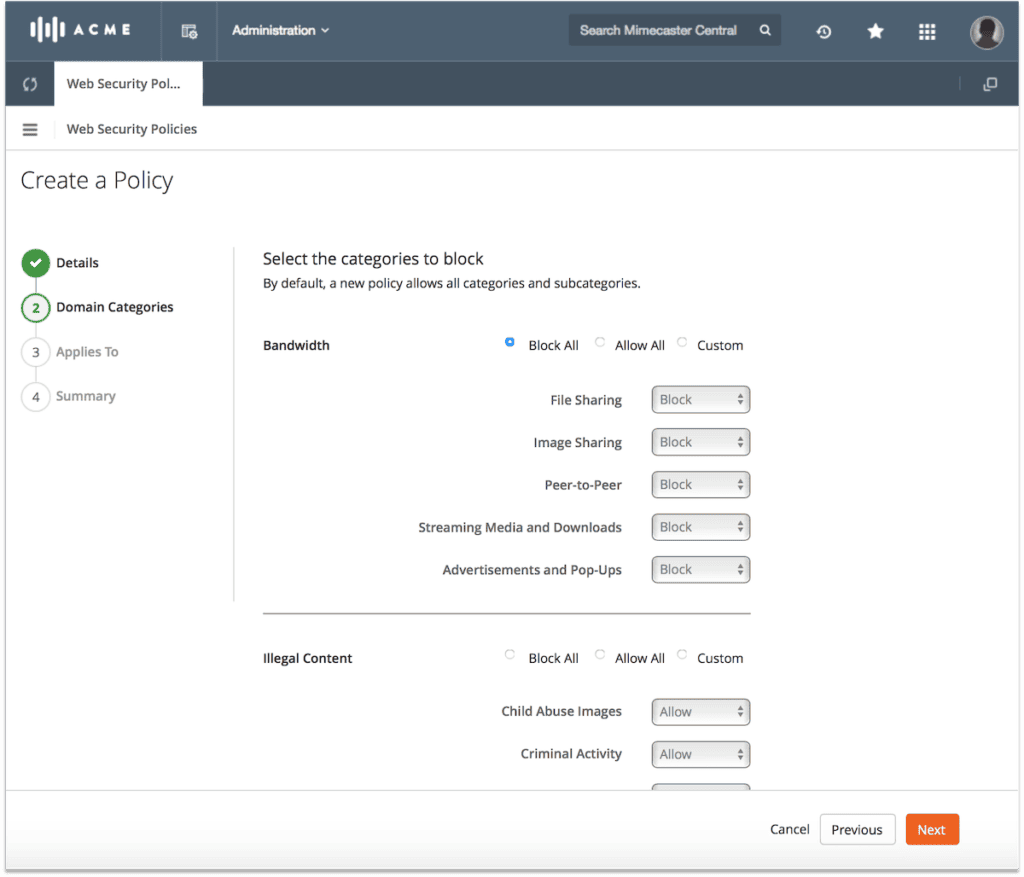1024x877 pixels.
Task: Click step 4 circle icon
Action: tap(36, 396)
